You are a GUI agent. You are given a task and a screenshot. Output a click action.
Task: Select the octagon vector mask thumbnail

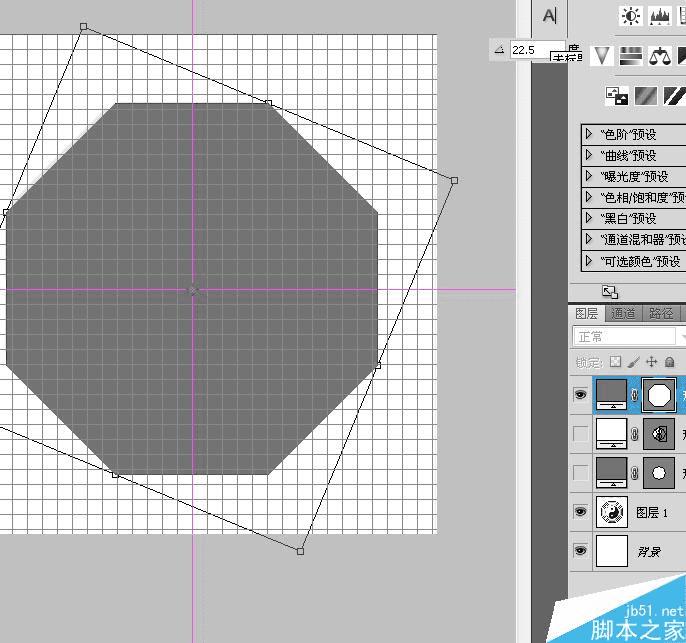click(659, 395)
